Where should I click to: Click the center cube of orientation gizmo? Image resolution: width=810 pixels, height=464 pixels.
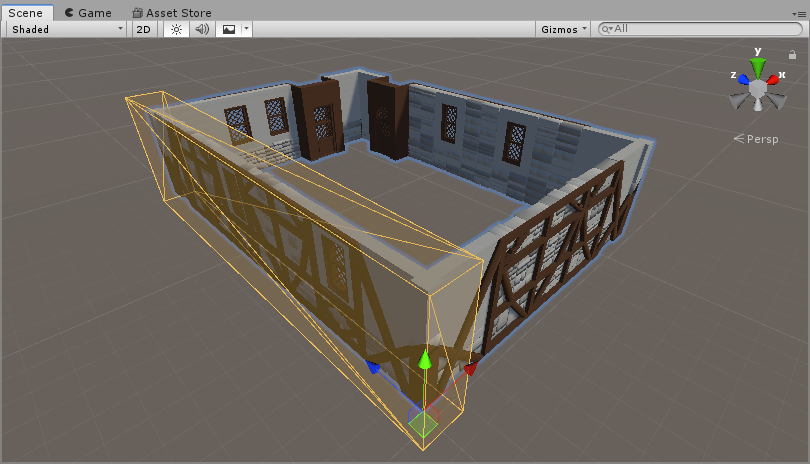pyautogui.click(x=759, y=88)
